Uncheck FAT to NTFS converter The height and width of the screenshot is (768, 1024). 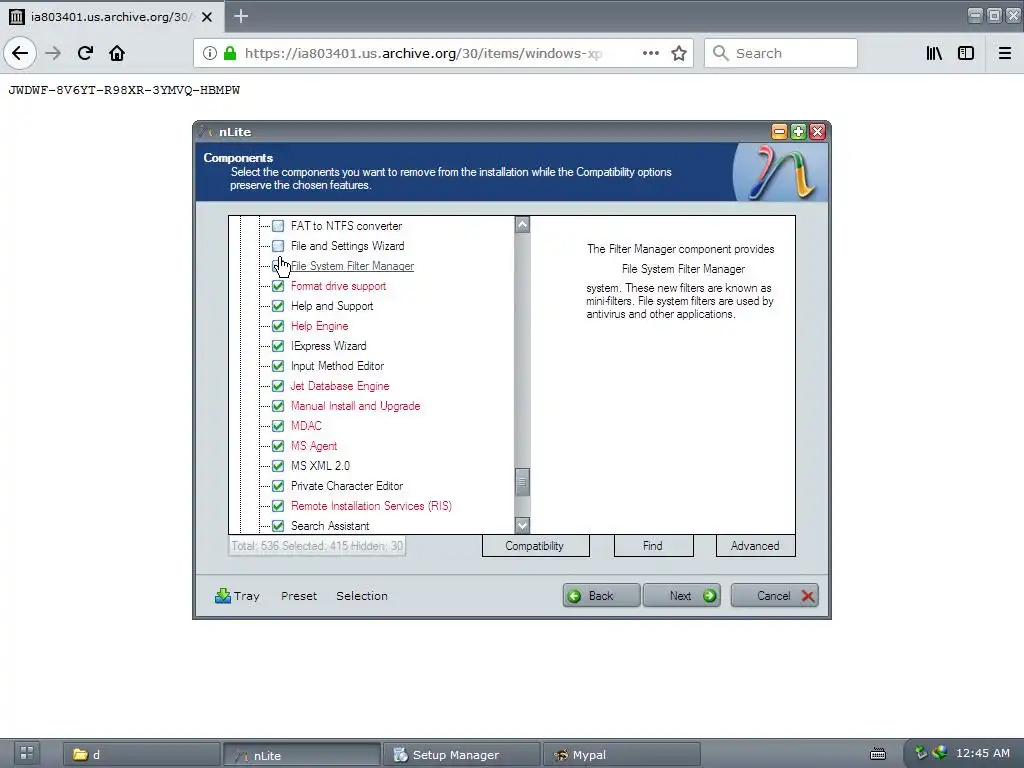[278, 226]
